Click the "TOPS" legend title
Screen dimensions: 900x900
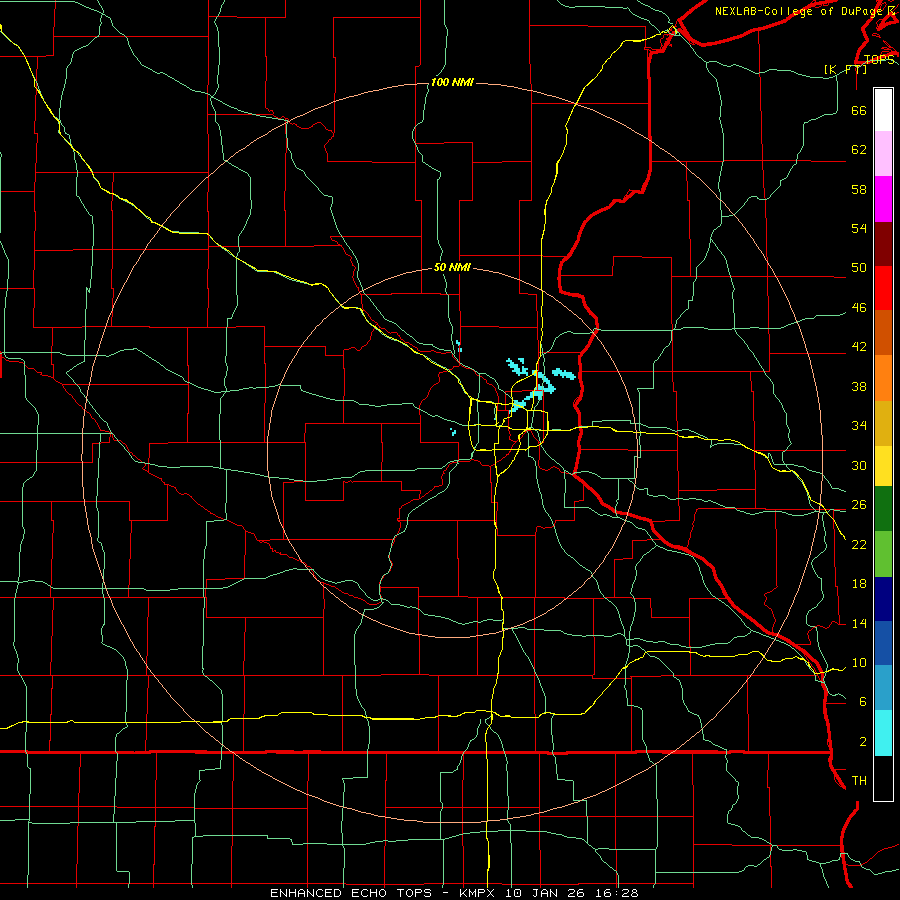(x=879, y=59)
